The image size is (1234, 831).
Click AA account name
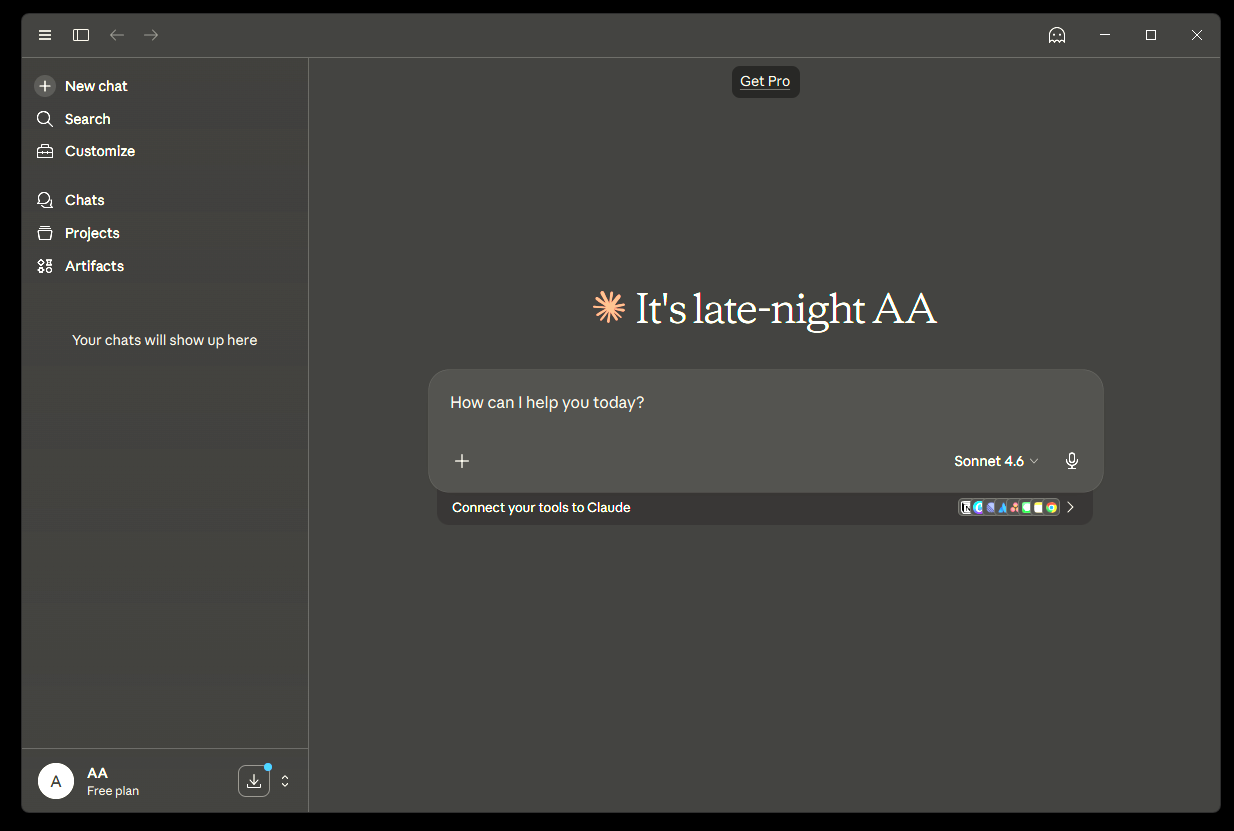(x=97, y=773)
